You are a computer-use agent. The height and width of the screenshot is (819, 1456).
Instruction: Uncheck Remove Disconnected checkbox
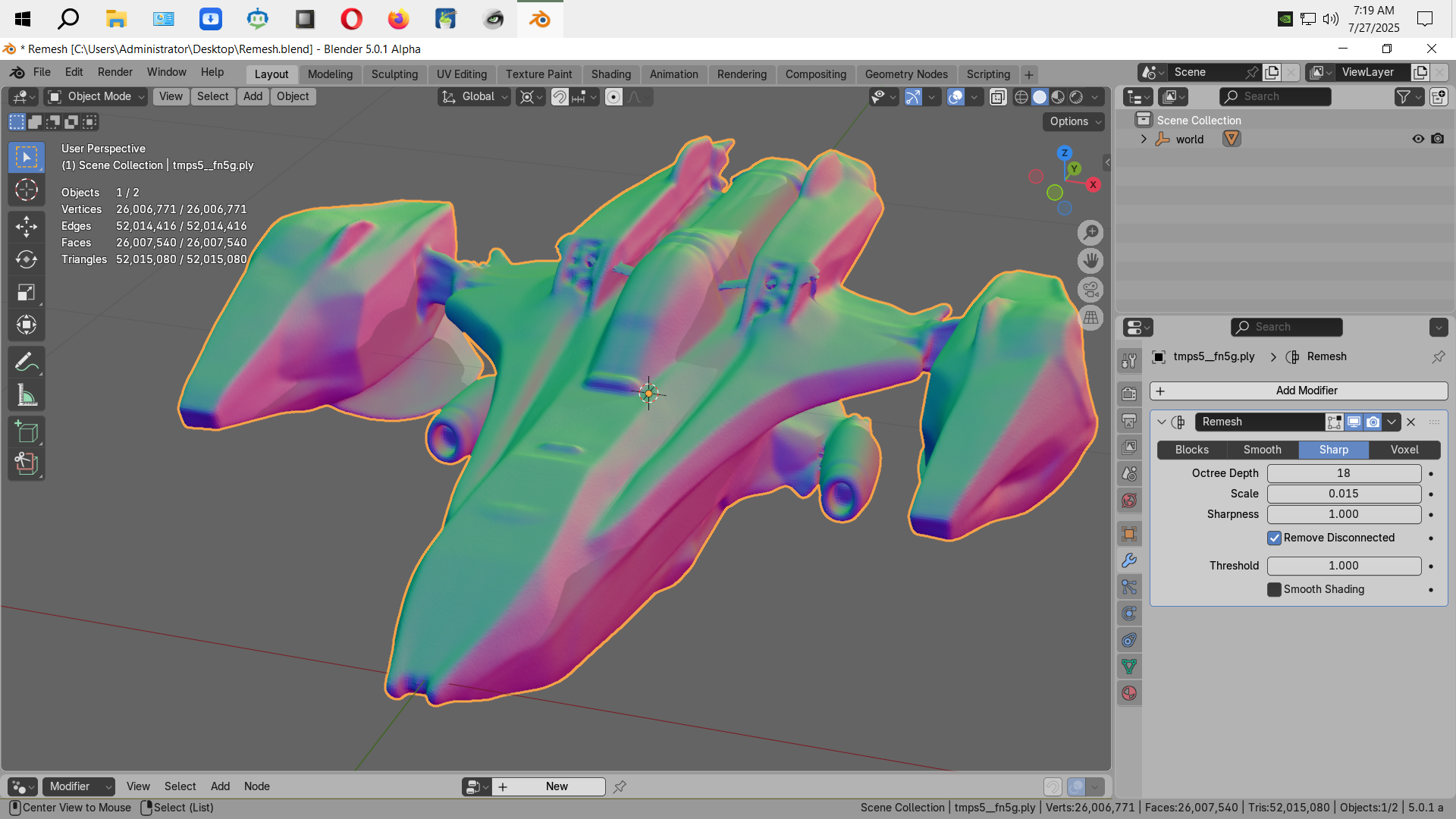pos(1274,538)
